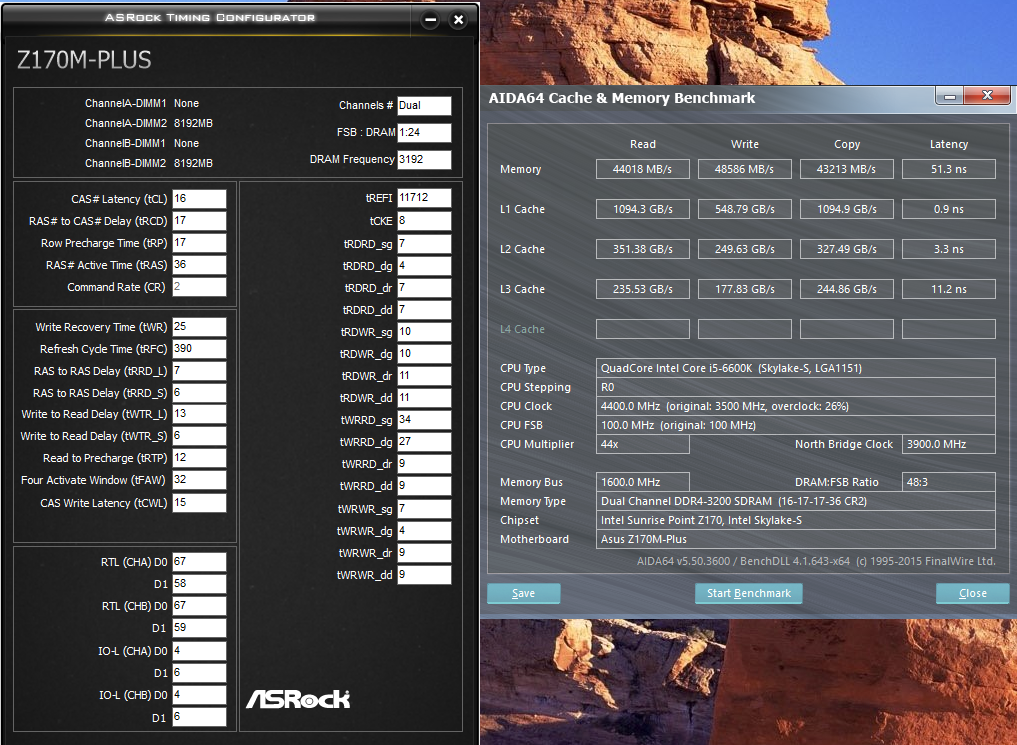Click the AIDA64 Cache & Memory Benchmark title
The height and width of the screenshot is (745, 1017).
(x=621, y=98)
